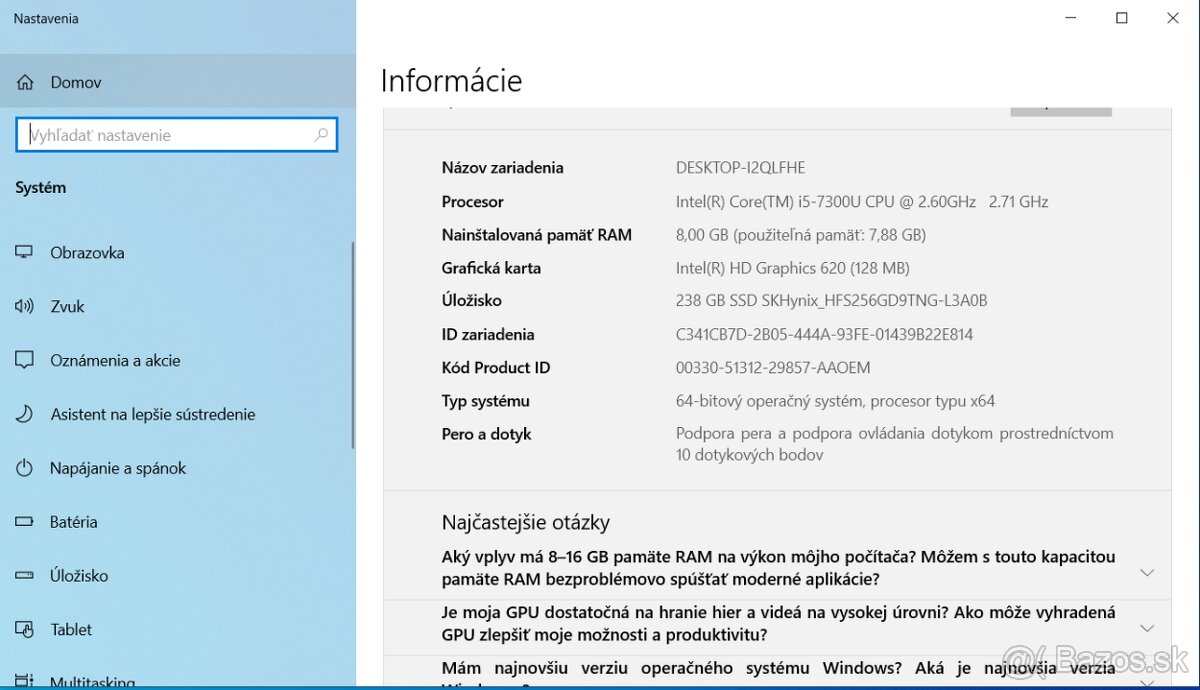Screen dimensions: 1200x690
Task: Select the Batéria battery icon
Action: click(24, 521)
